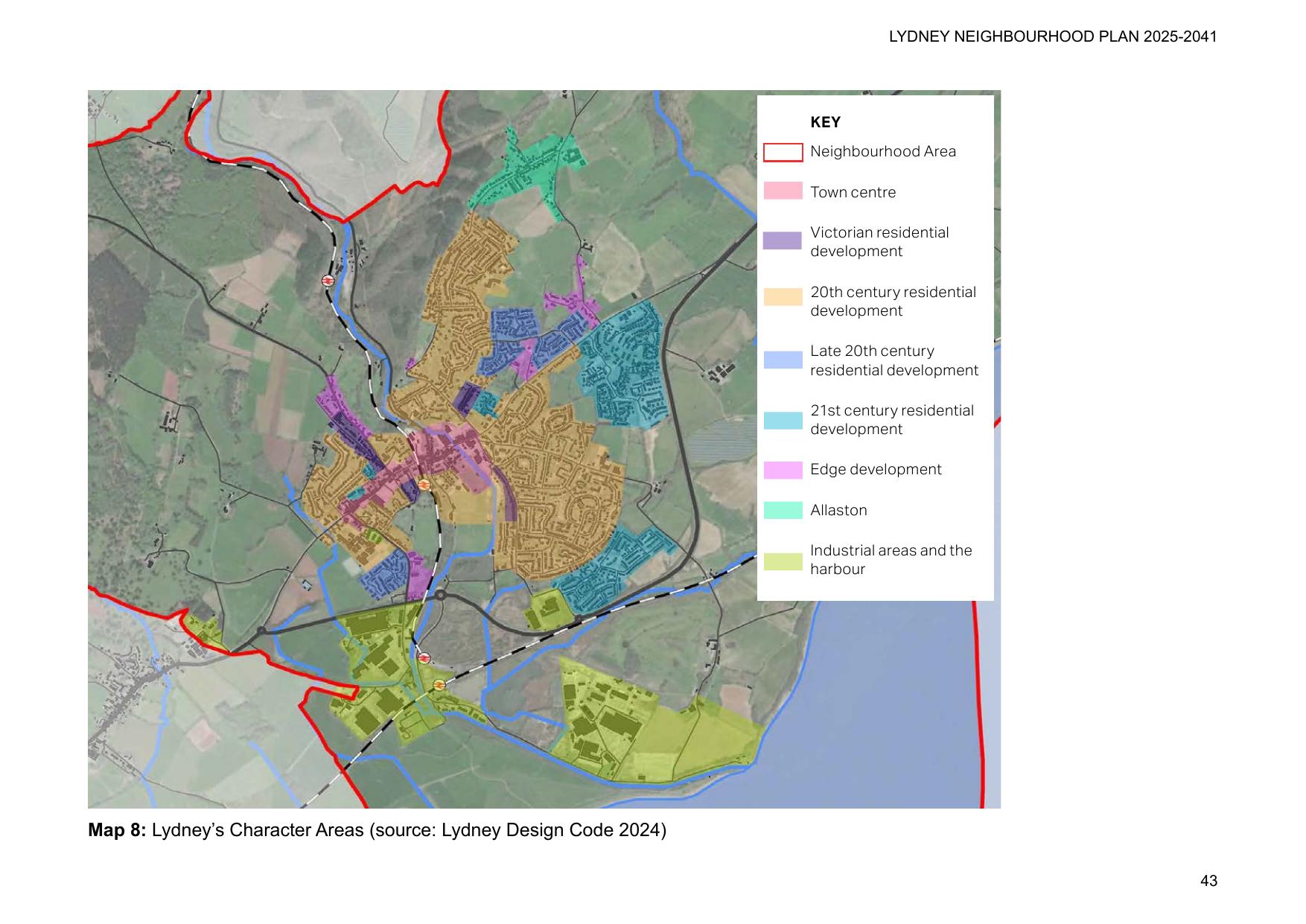Click the magenta Edge development swatch
This screenshot has height=924, width=1306.
(x=783, y=470)
